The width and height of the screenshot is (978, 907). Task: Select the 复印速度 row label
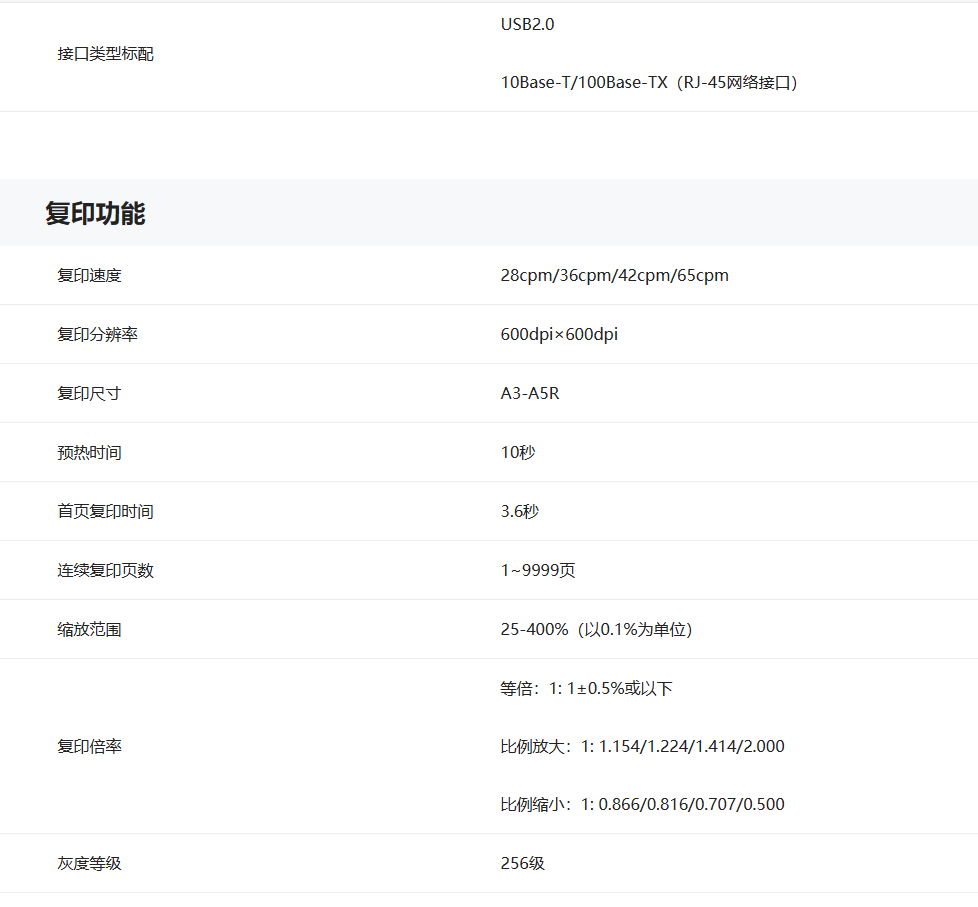tap(89, 275)
